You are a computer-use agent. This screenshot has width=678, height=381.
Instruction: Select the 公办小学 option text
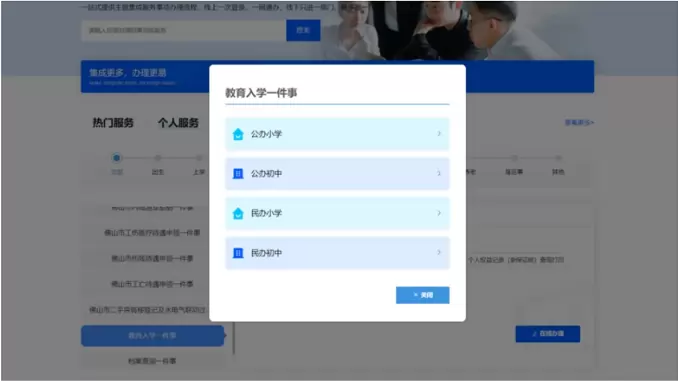tap(266, 134)
